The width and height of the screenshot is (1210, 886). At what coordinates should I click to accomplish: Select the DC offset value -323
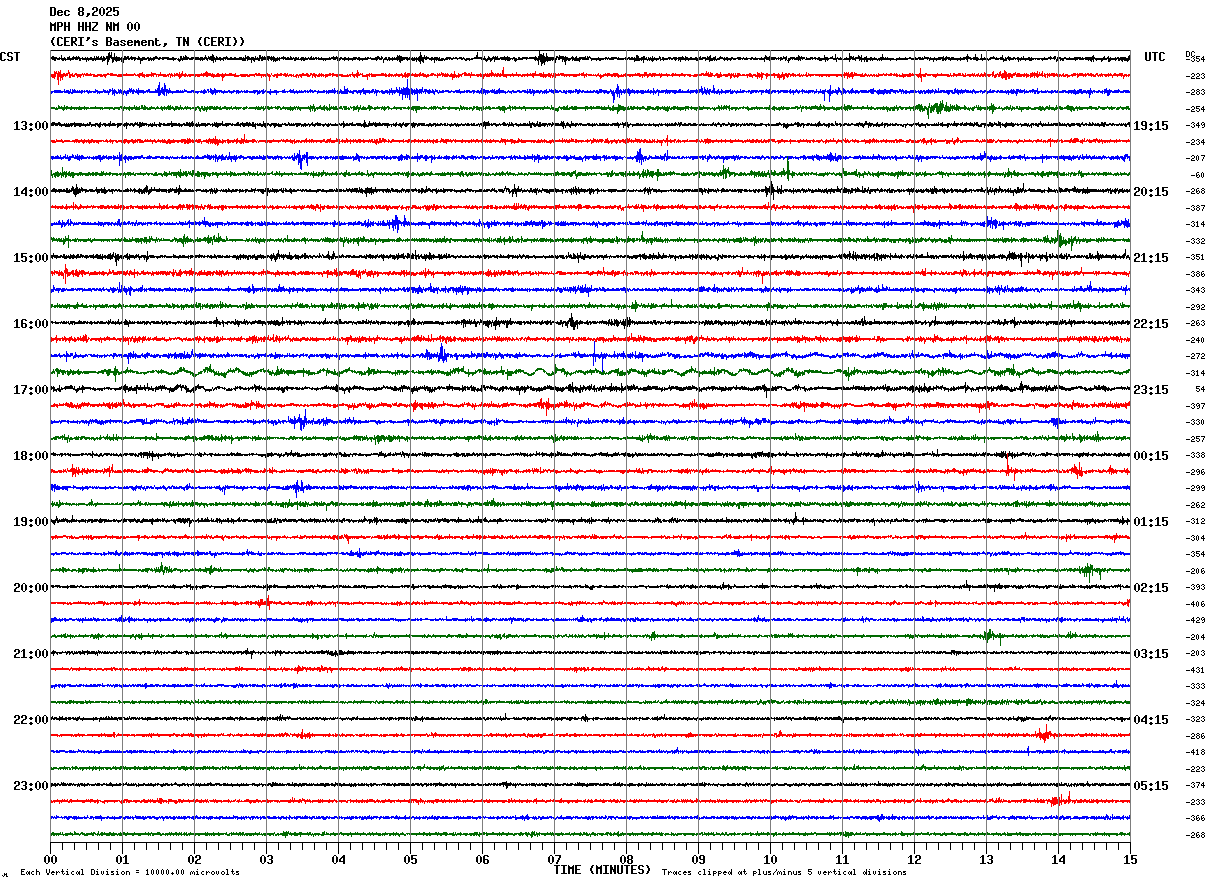[x=1195, y=719]
